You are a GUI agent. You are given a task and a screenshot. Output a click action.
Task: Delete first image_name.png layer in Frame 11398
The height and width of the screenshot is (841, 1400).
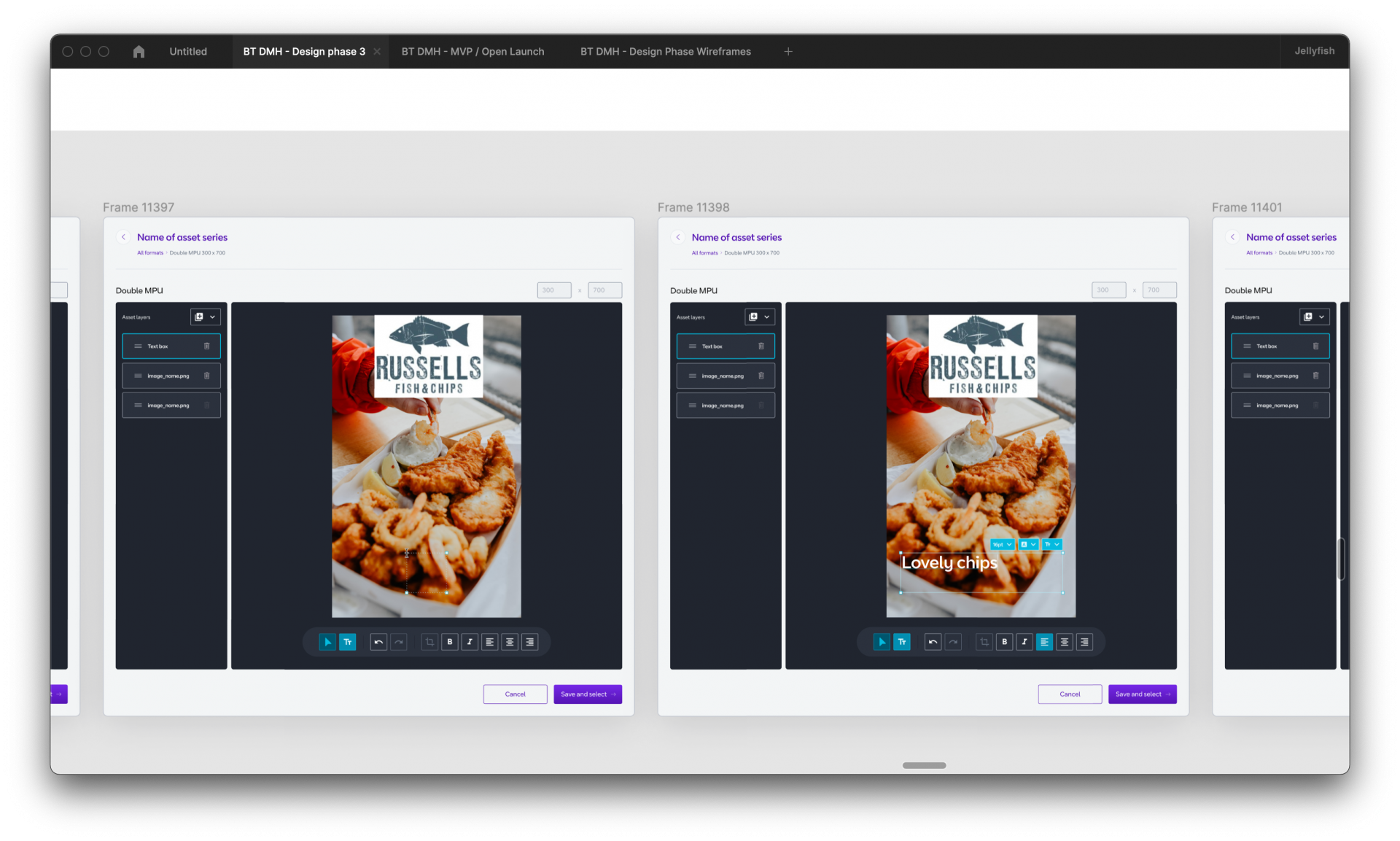coord(761,376)
